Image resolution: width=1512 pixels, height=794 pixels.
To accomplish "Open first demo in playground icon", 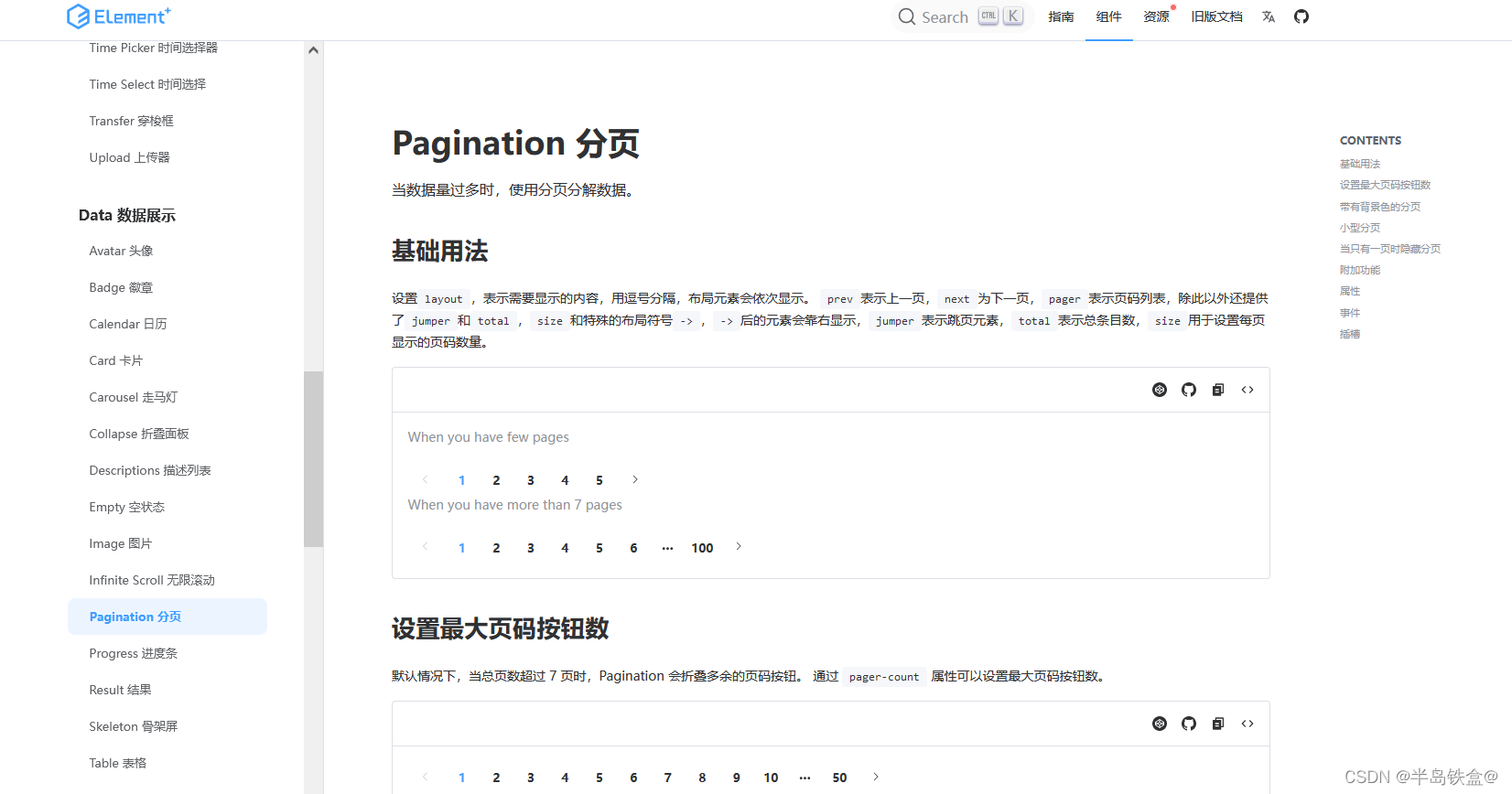I will click(x=1160, y=390).
